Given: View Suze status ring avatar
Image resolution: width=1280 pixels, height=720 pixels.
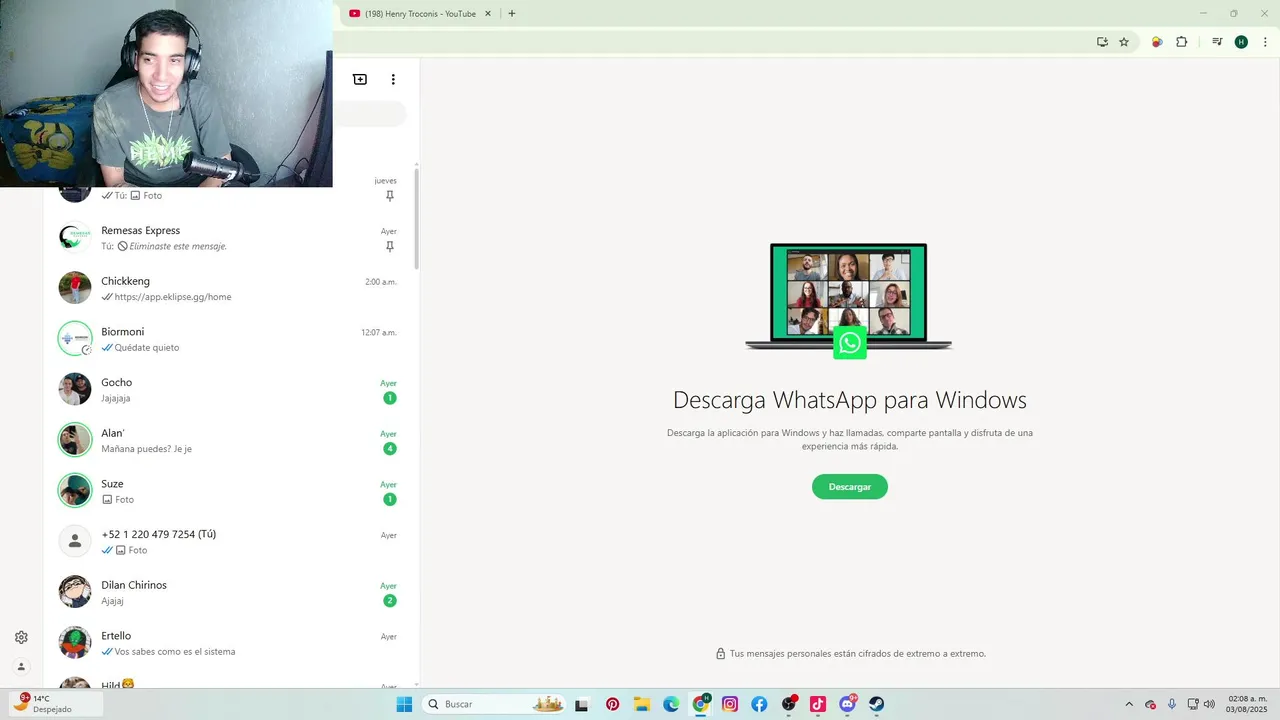Looking at the screenshot, I should (75, 490).
